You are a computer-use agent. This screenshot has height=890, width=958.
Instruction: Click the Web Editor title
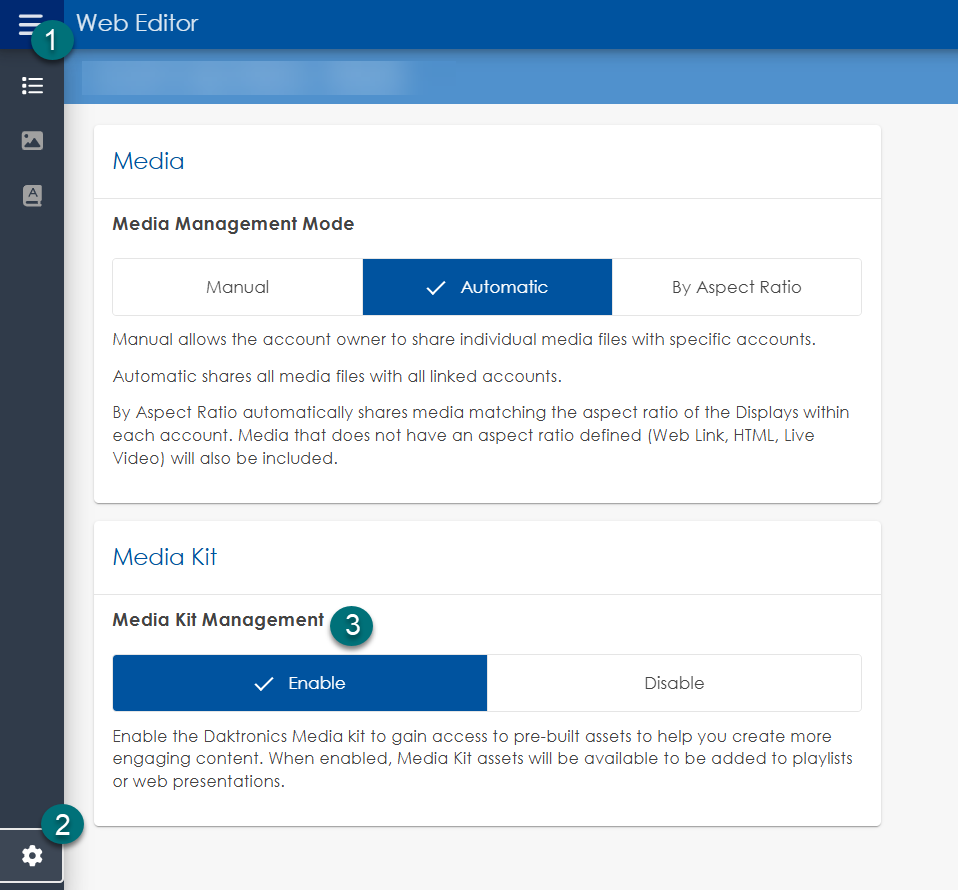coord(137,23)
